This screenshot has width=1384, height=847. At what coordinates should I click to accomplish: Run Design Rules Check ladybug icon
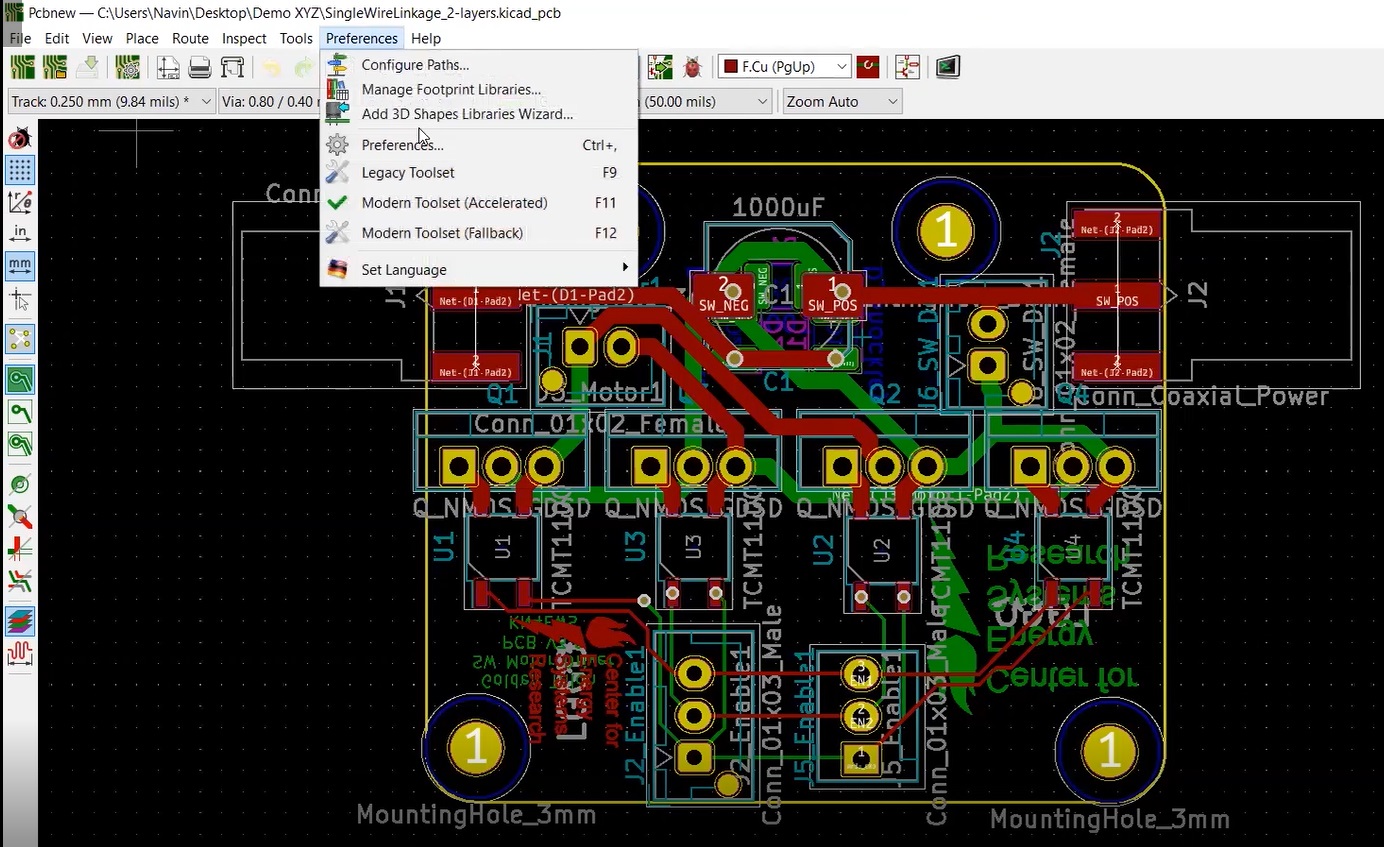click(692, 67)
